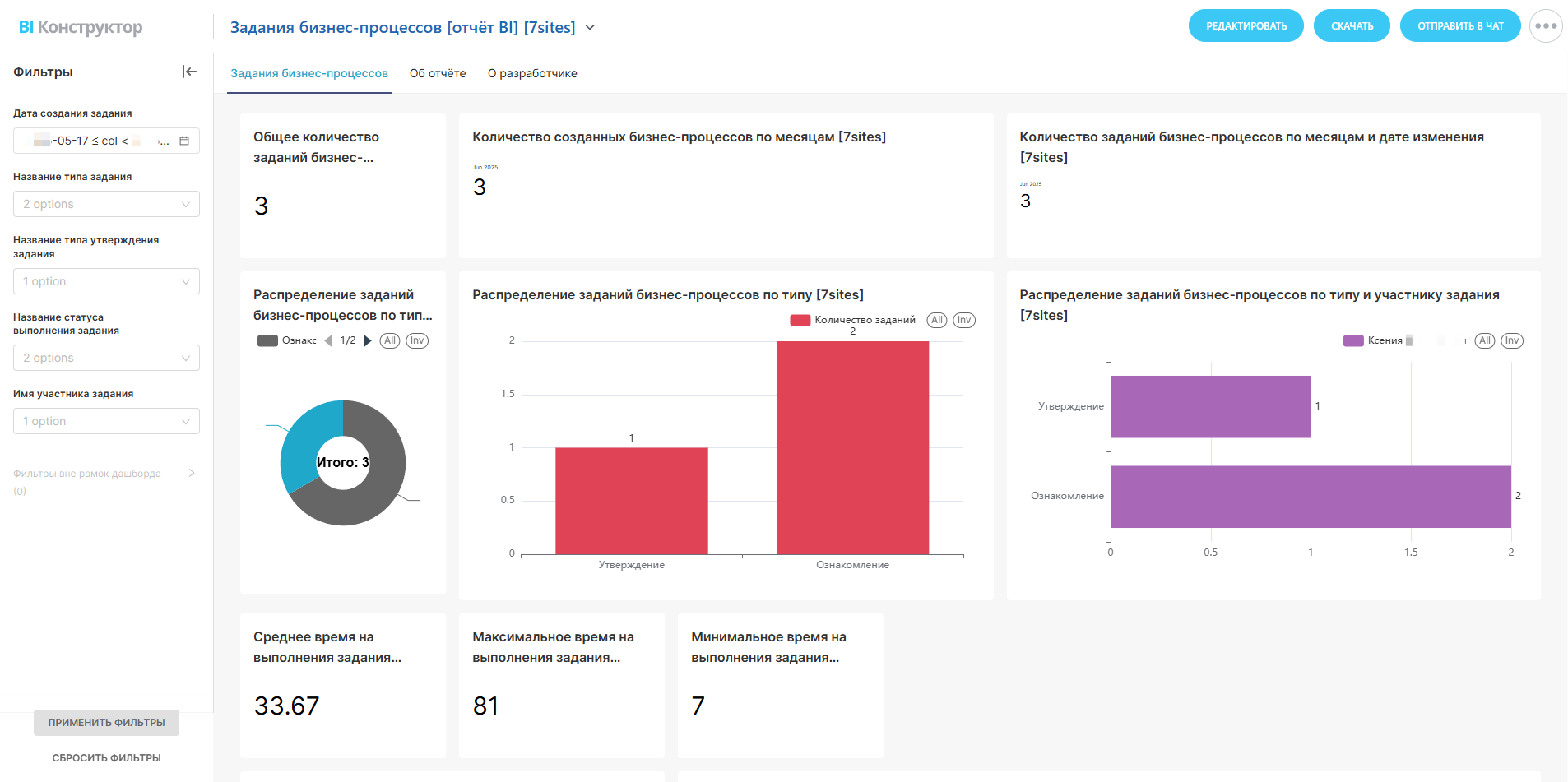The image size is (1568, 782).
Task: Click All legend button in bar chart
Action: (936, 320)
